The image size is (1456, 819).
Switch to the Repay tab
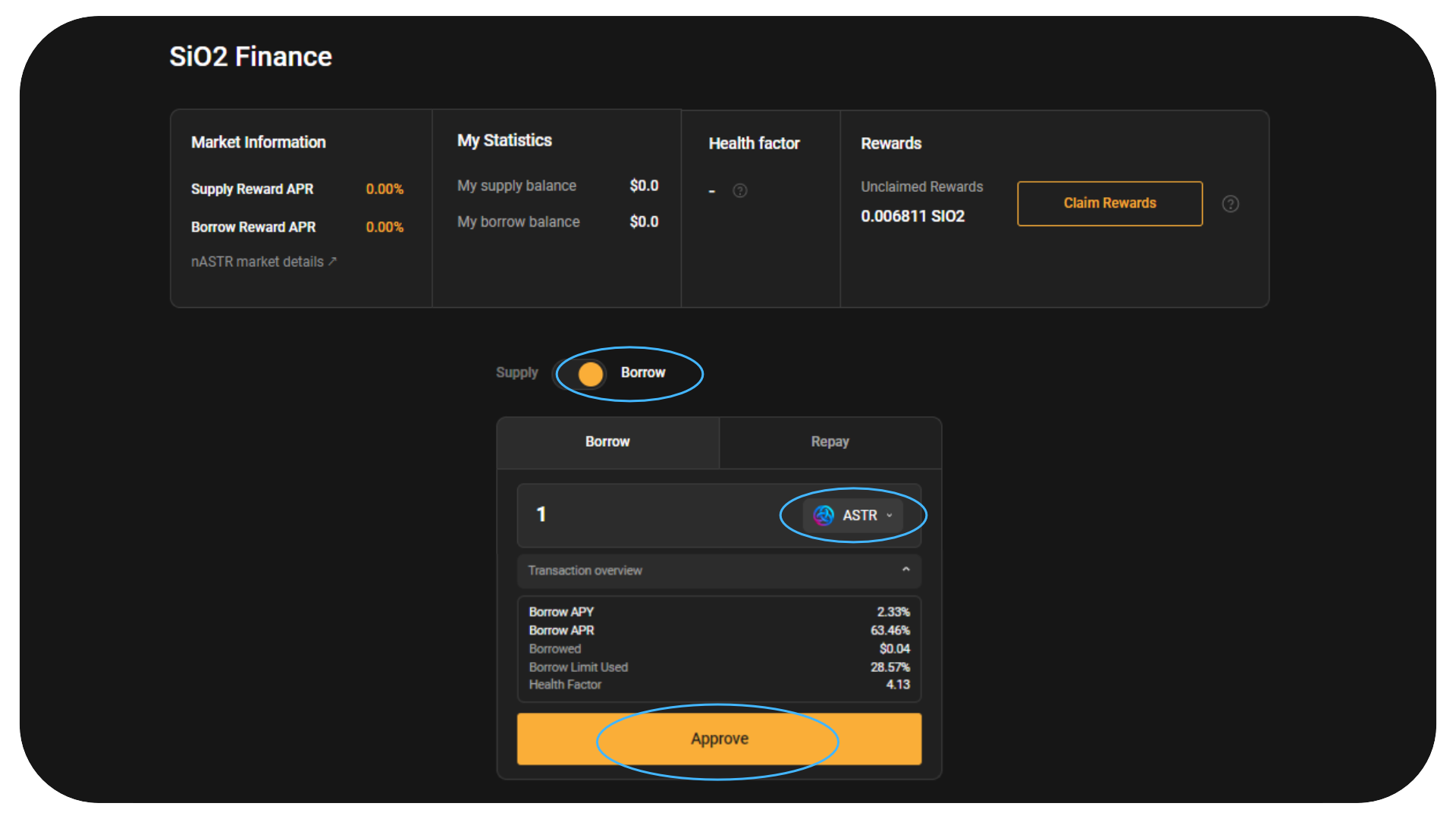830,442
